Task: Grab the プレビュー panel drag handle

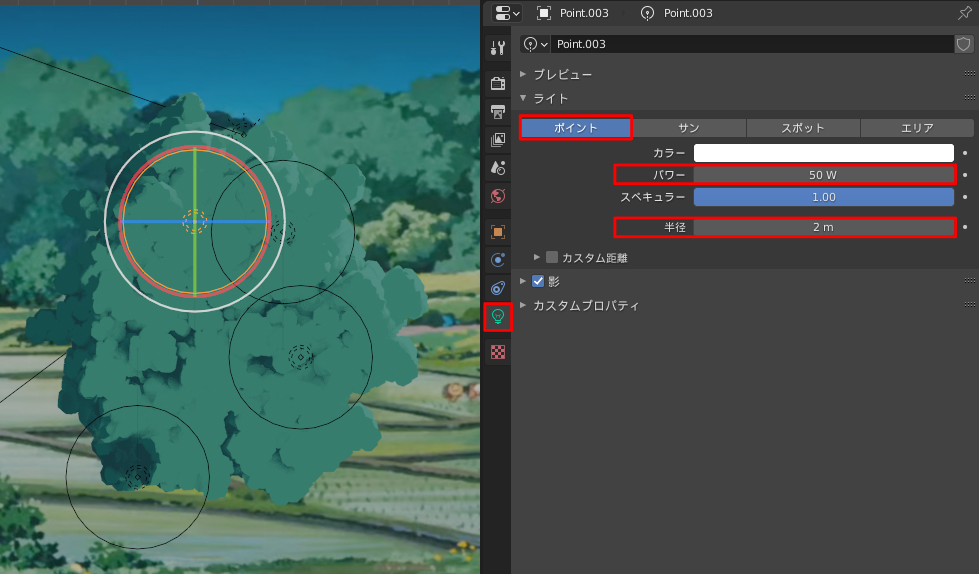Action: coord(969,74)
